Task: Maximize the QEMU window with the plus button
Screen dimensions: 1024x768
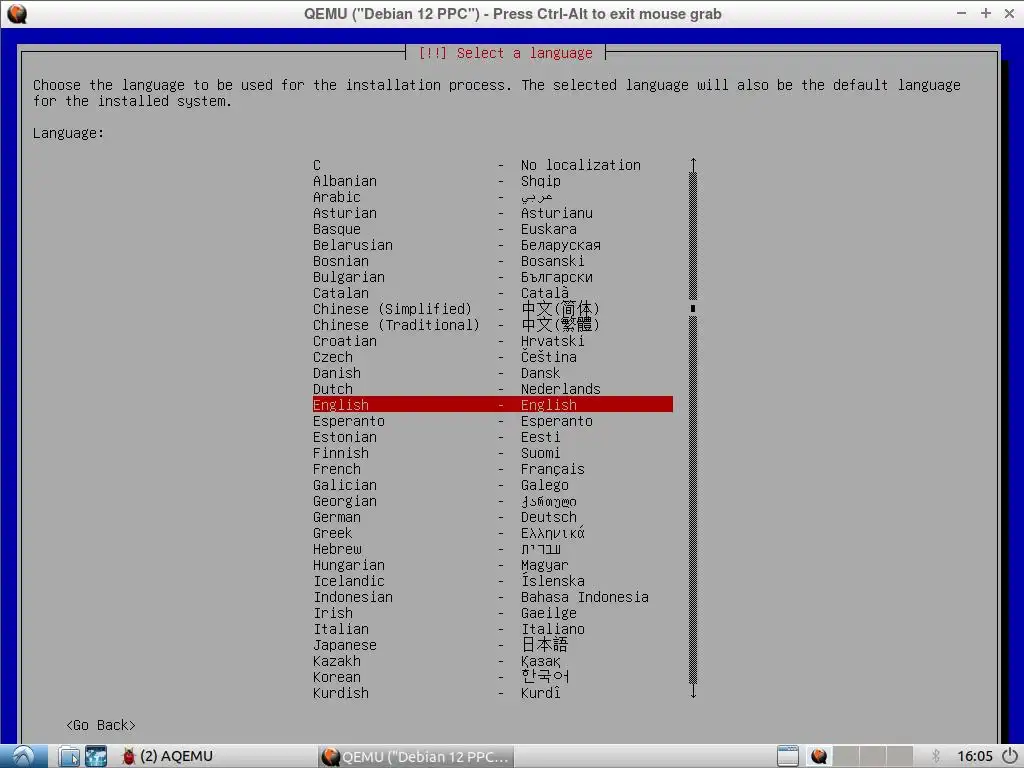Action: [985, 13]
